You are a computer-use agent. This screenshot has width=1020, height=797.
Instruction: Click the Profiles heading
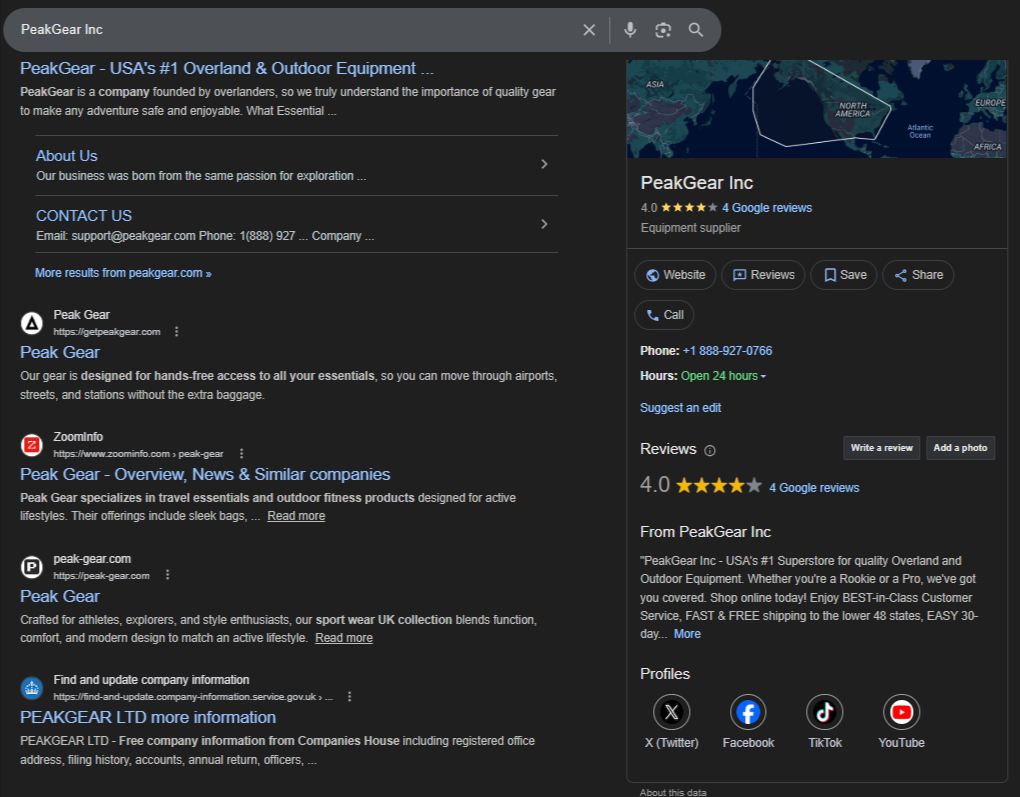coord(665,674)
